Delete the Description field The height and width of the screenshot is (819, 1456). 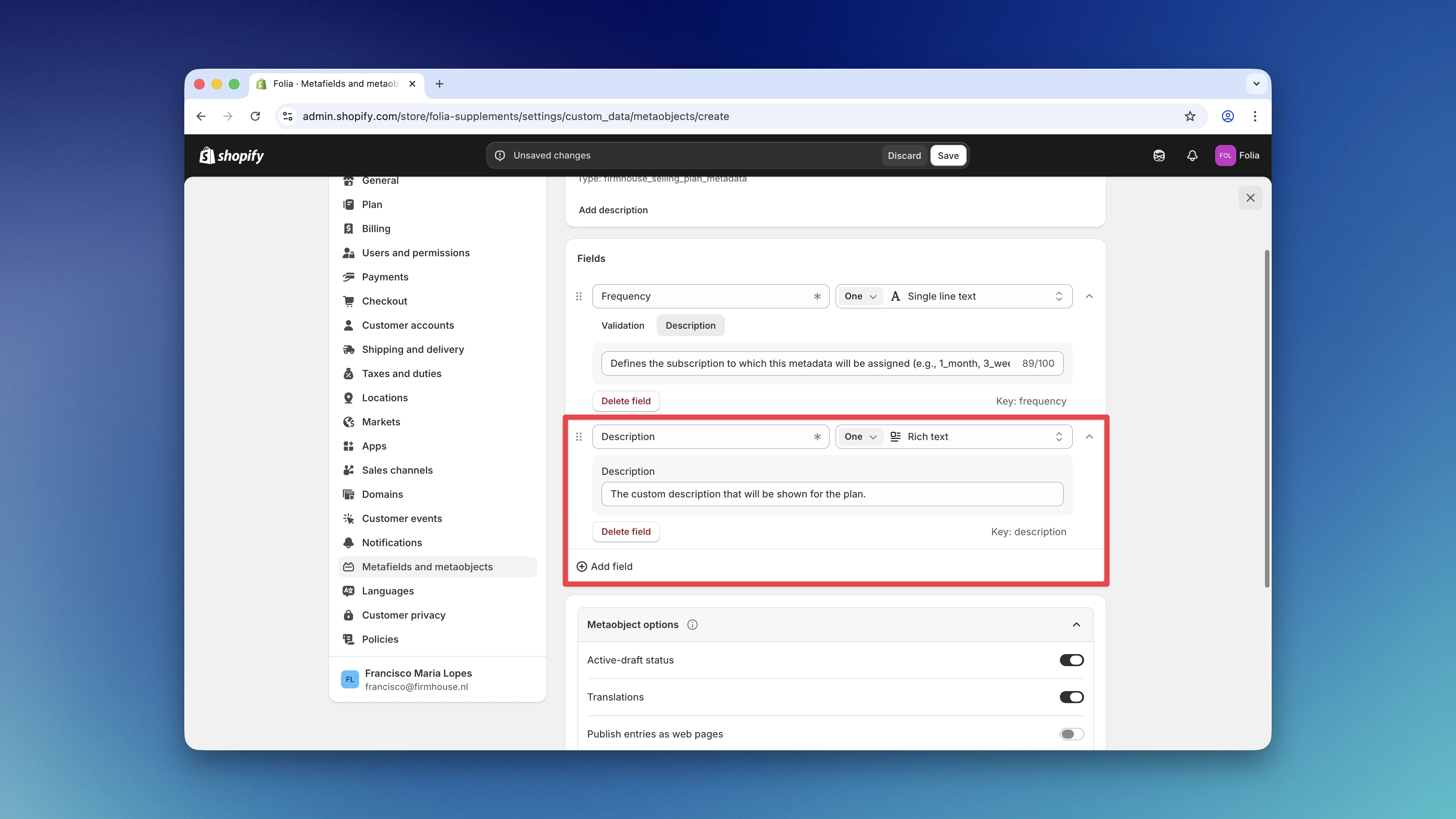point(626,531)
